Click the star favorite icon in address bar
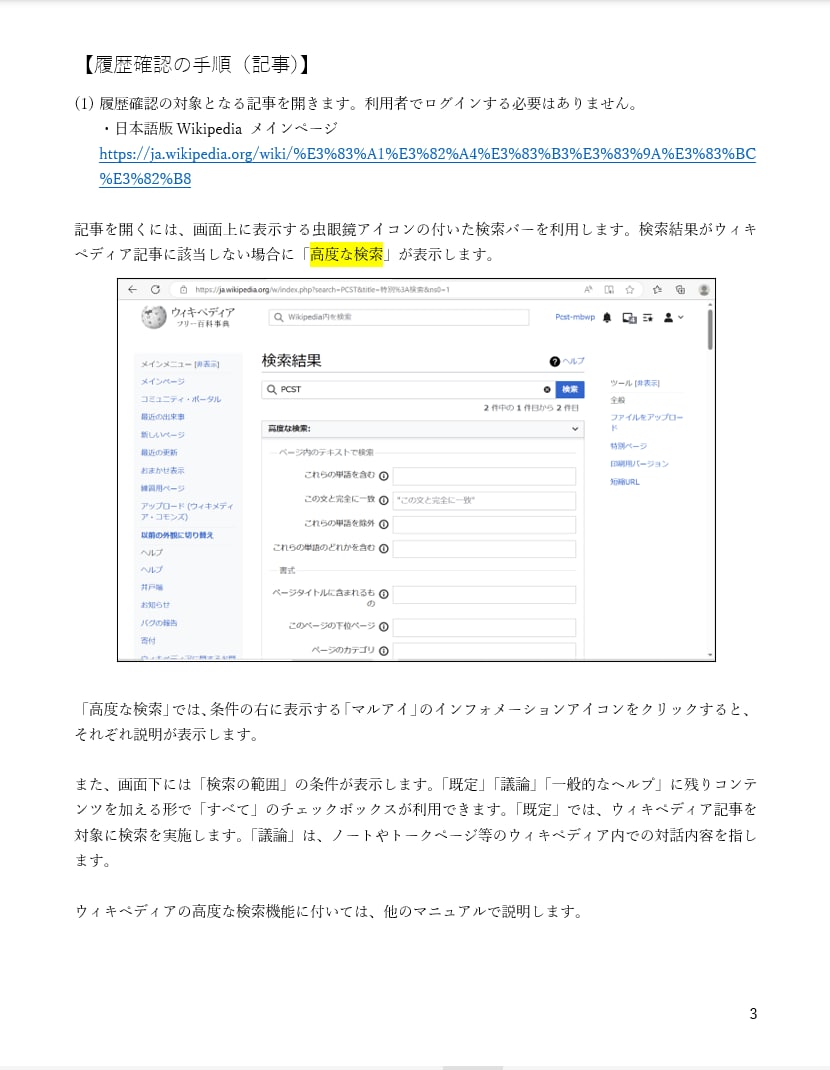 click(630, 289)
